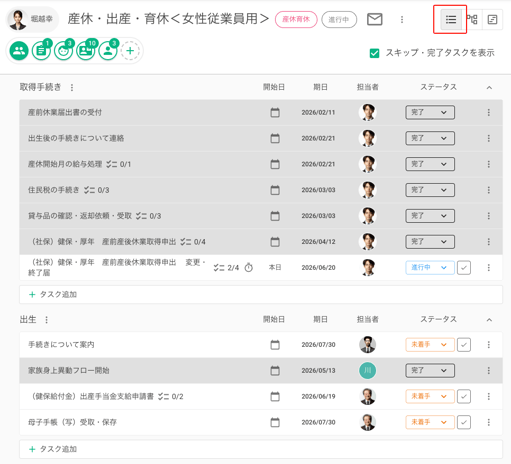Click the stopwatch icon on the 変更・終了届 task

click(x=249, y=267)
